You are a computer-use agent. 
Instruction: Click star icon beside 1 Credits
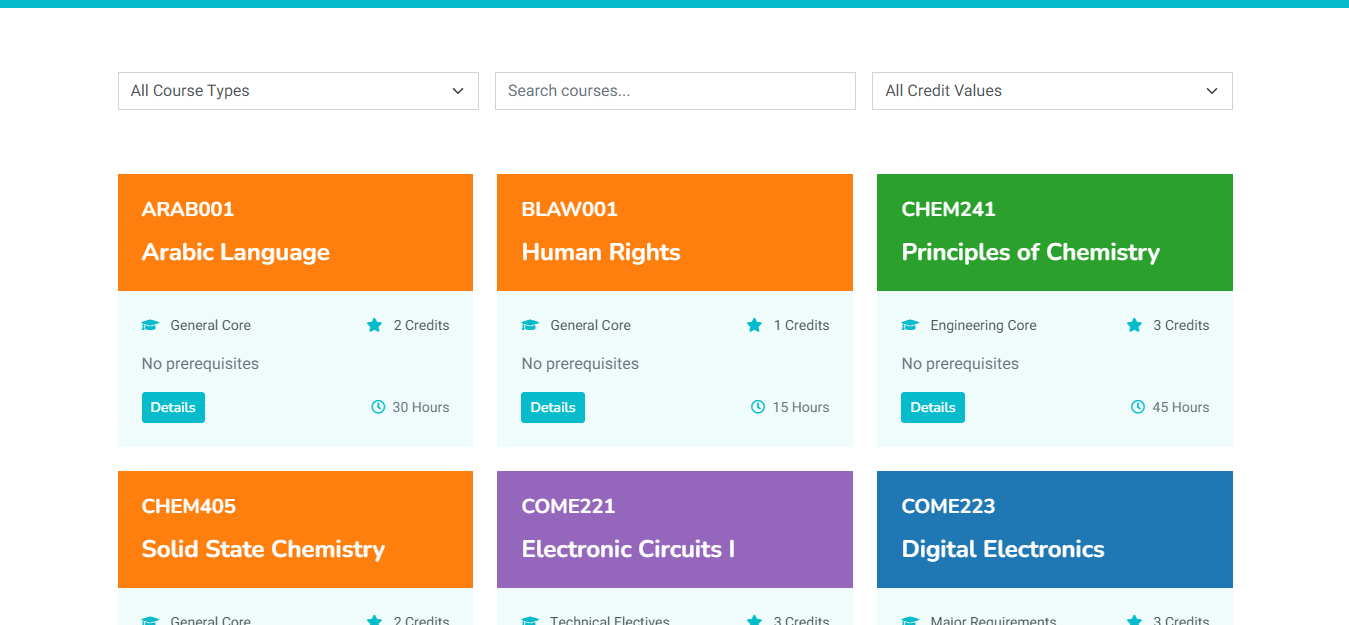click(x=754, y=325)
